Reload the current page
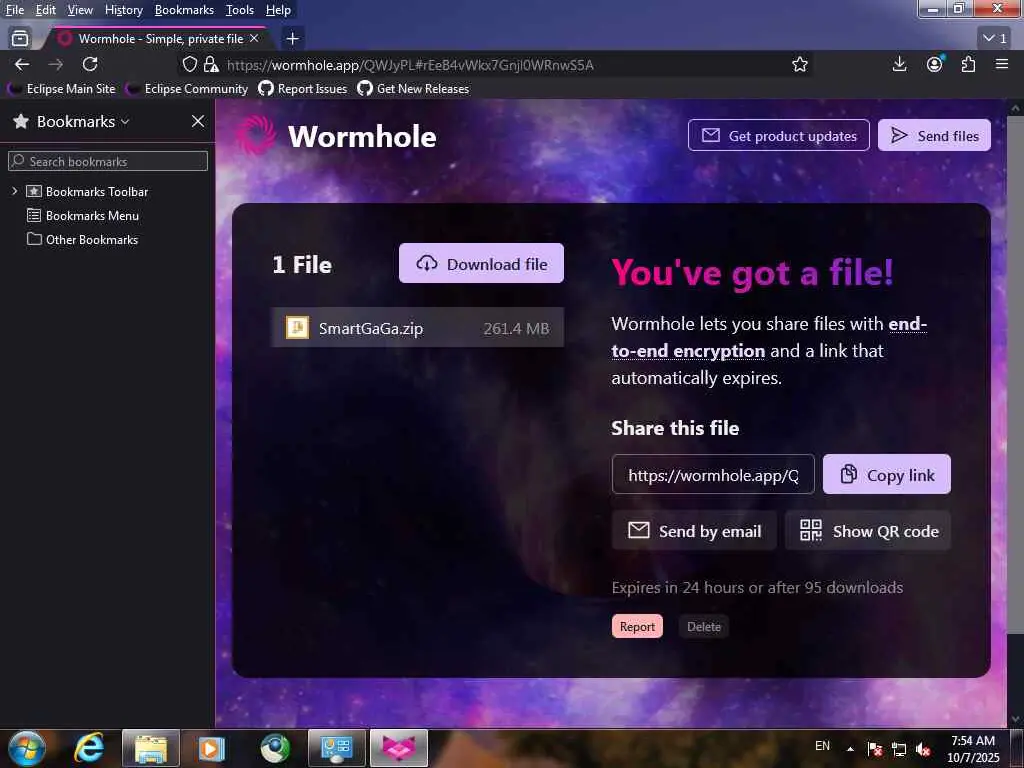 [x=90, y=64]
